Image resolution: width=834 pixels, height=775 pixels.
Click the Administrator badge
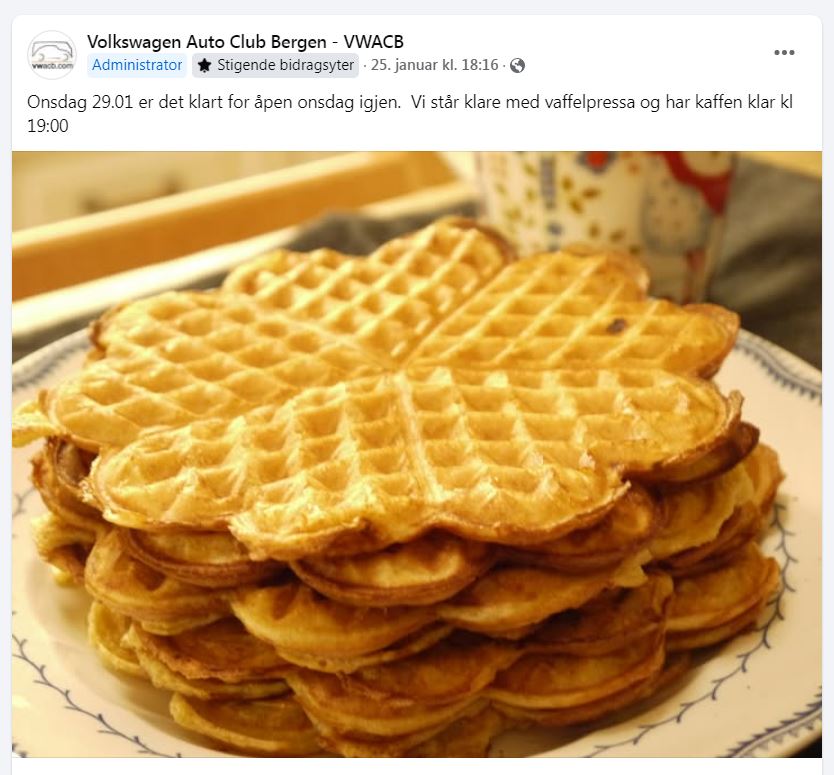point(137,65)
